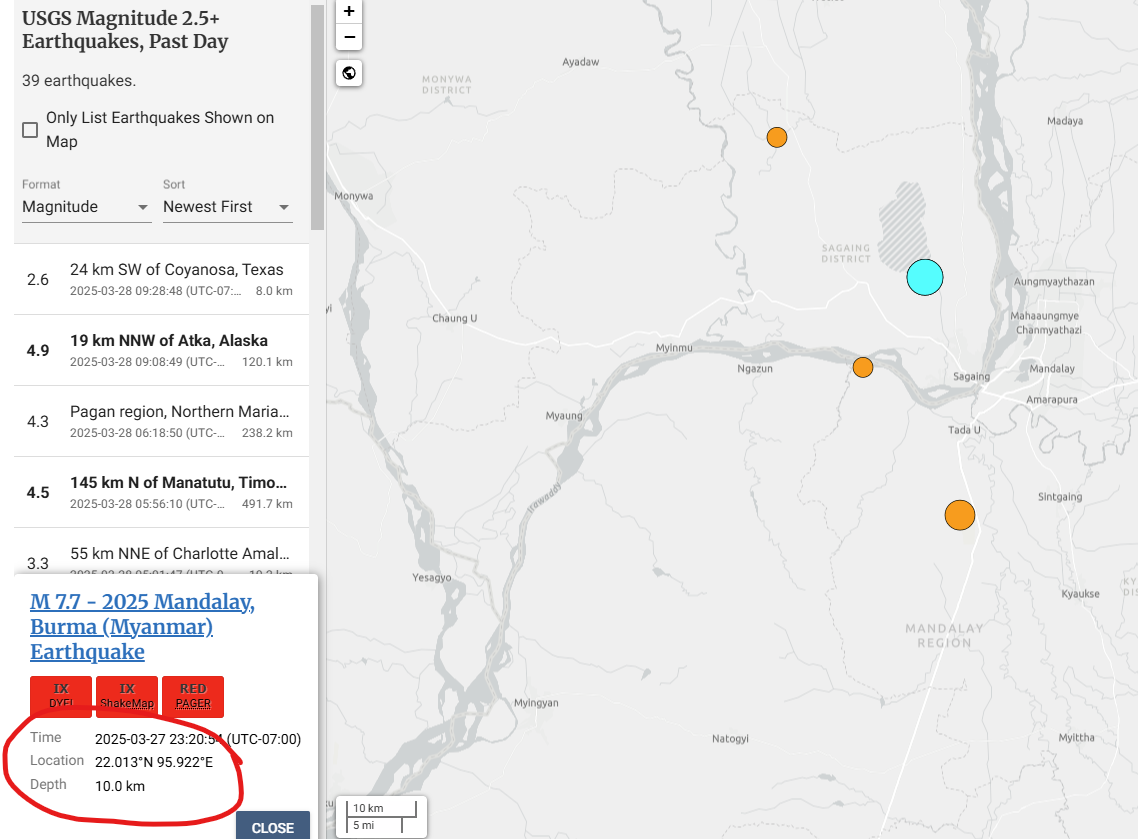Click the earthquake list scrollbar

317,117
